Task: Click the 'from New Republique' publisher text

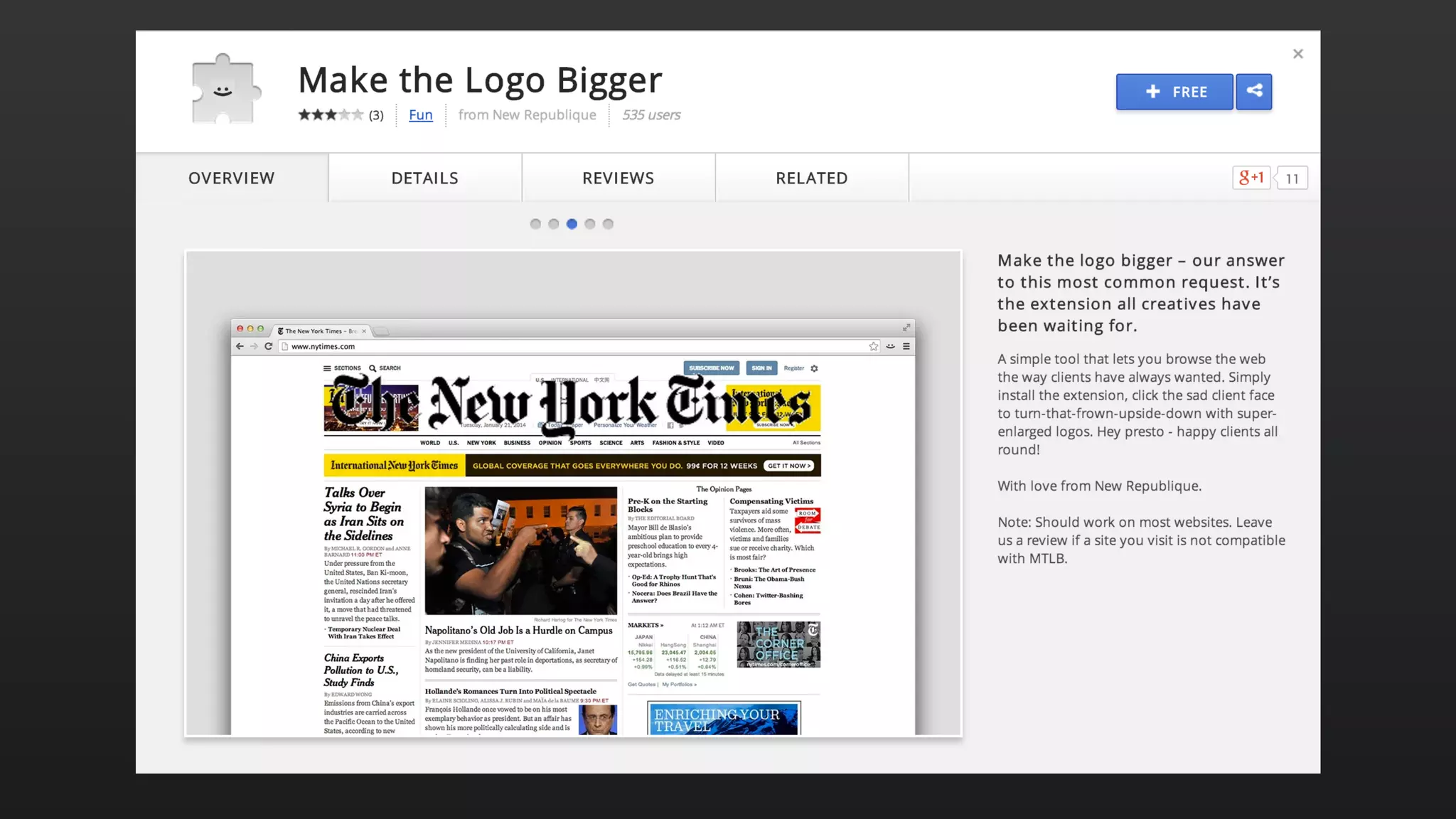Action: coord(527,114)
